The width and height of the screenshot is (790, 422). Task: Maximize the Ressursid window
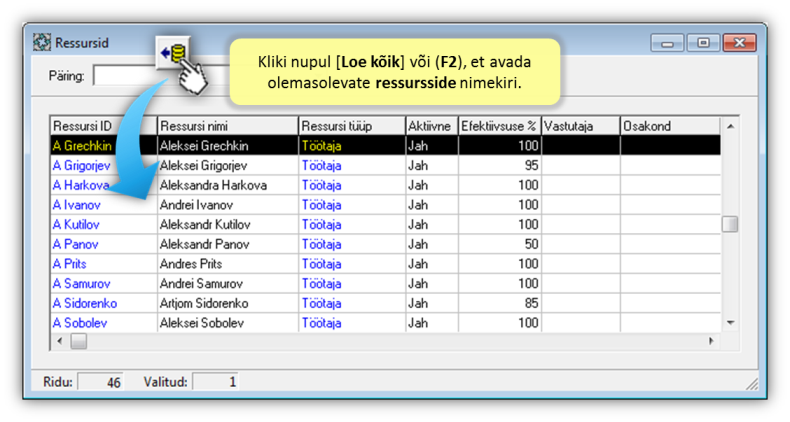tap(703, 43)
